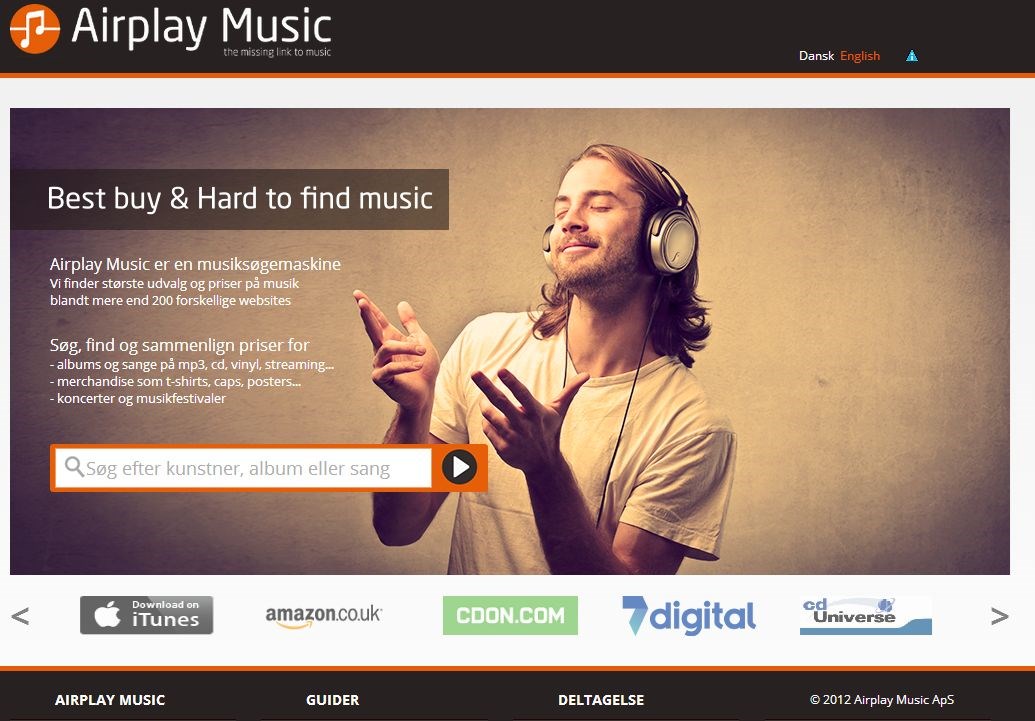Image resolution: width=1035 pixels, height=721 pixels.
Task: Switch language to Dansk
Action: pos(817,56)
